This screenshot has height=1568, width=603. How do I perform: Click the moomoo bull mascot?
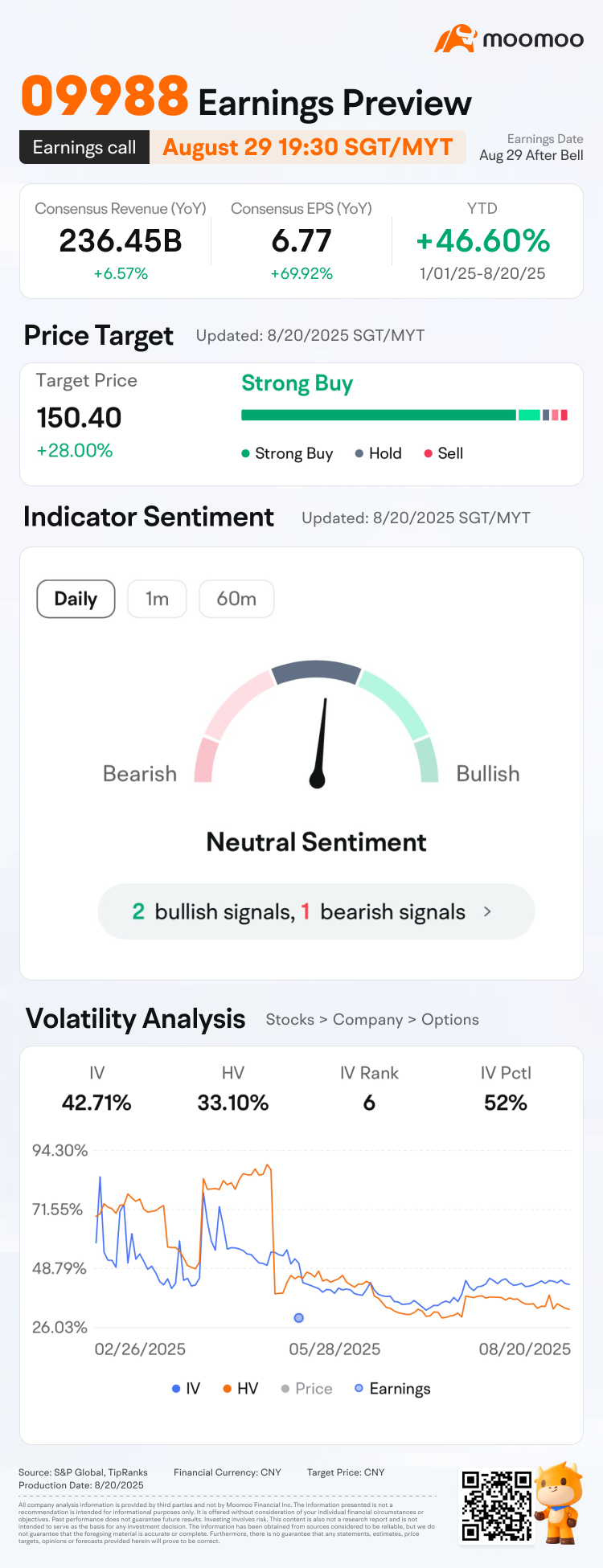(x=560, y=1501)
